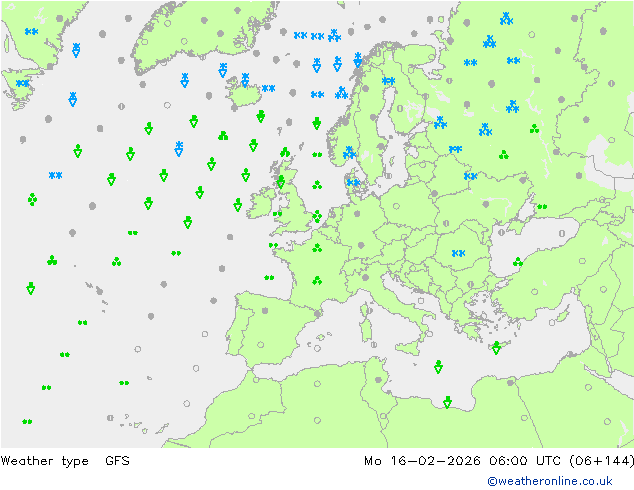634x490 pixels.
Task: Select rain symbol on Turkey's Black Sea coast
Action: [x=518, y=262]
